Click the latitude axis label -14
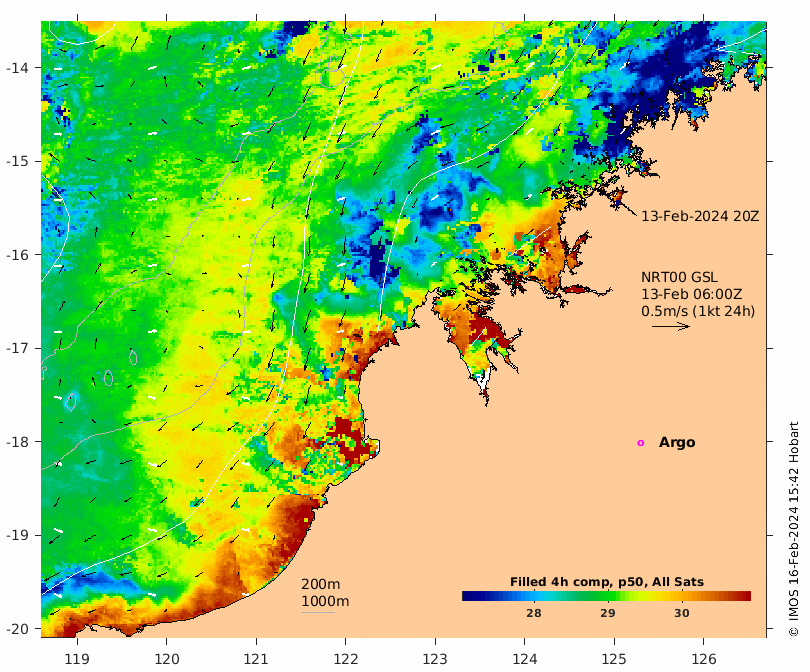The width and height of the screenshot is (810, 672). (17, 68)
